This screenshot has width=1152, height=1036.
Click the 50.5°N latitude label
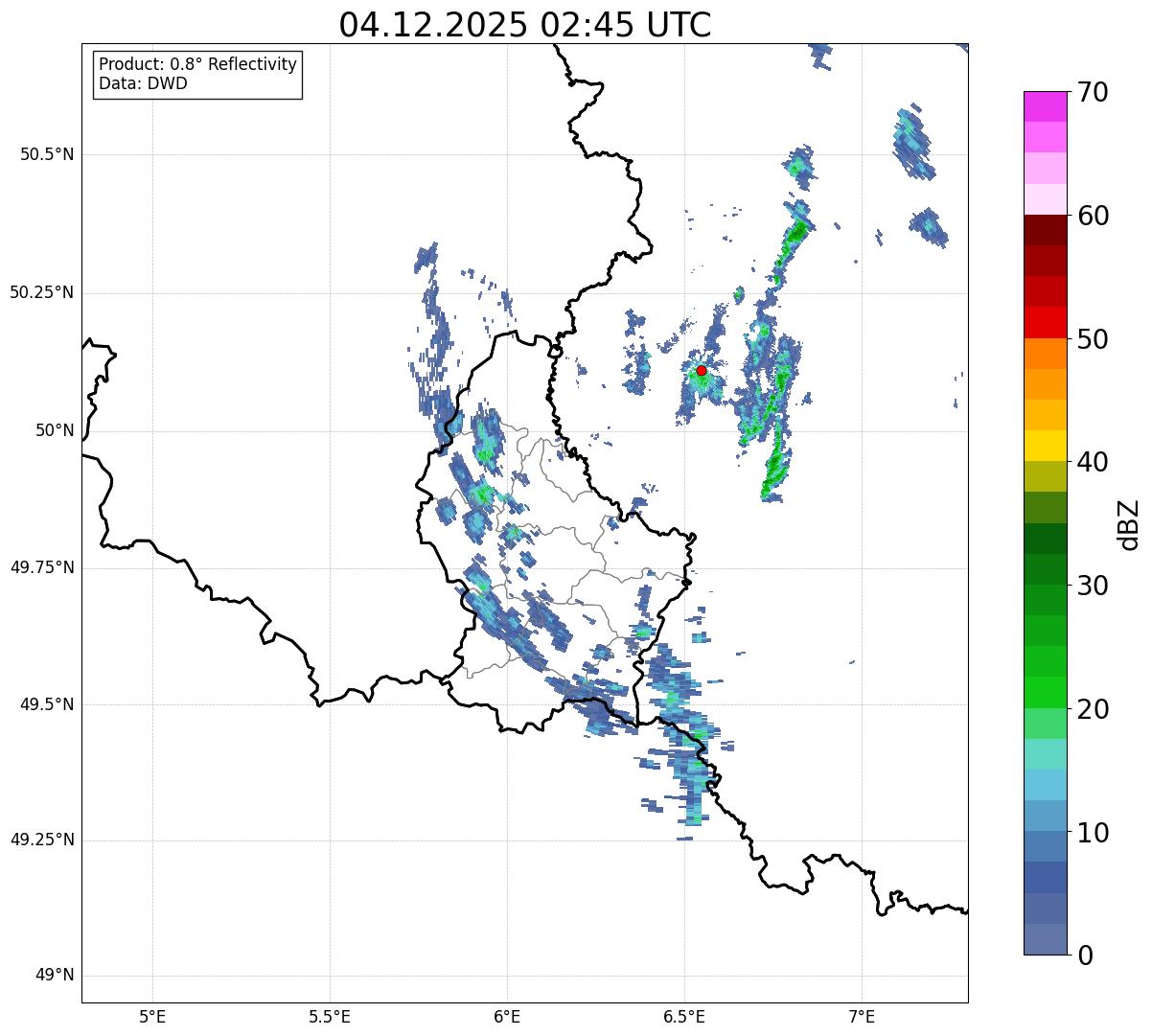pos(47,154)
